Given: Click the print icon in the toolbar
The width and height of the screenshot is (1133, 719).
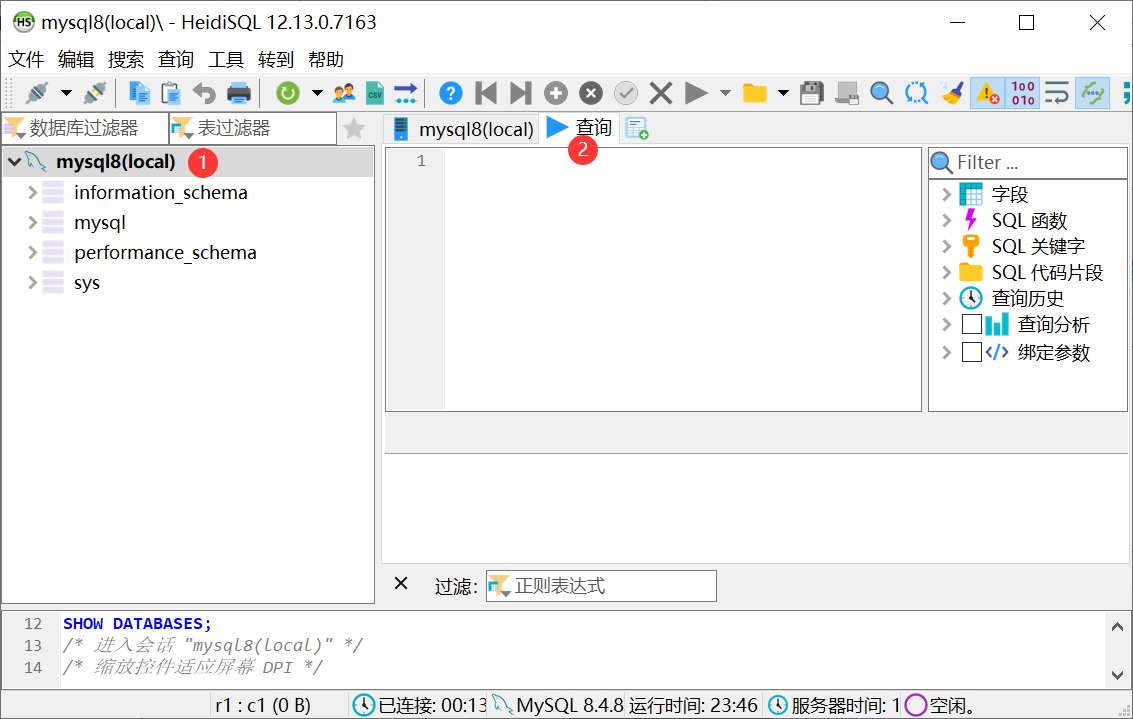Looking at the screenshot, I should tap(239, 93).
